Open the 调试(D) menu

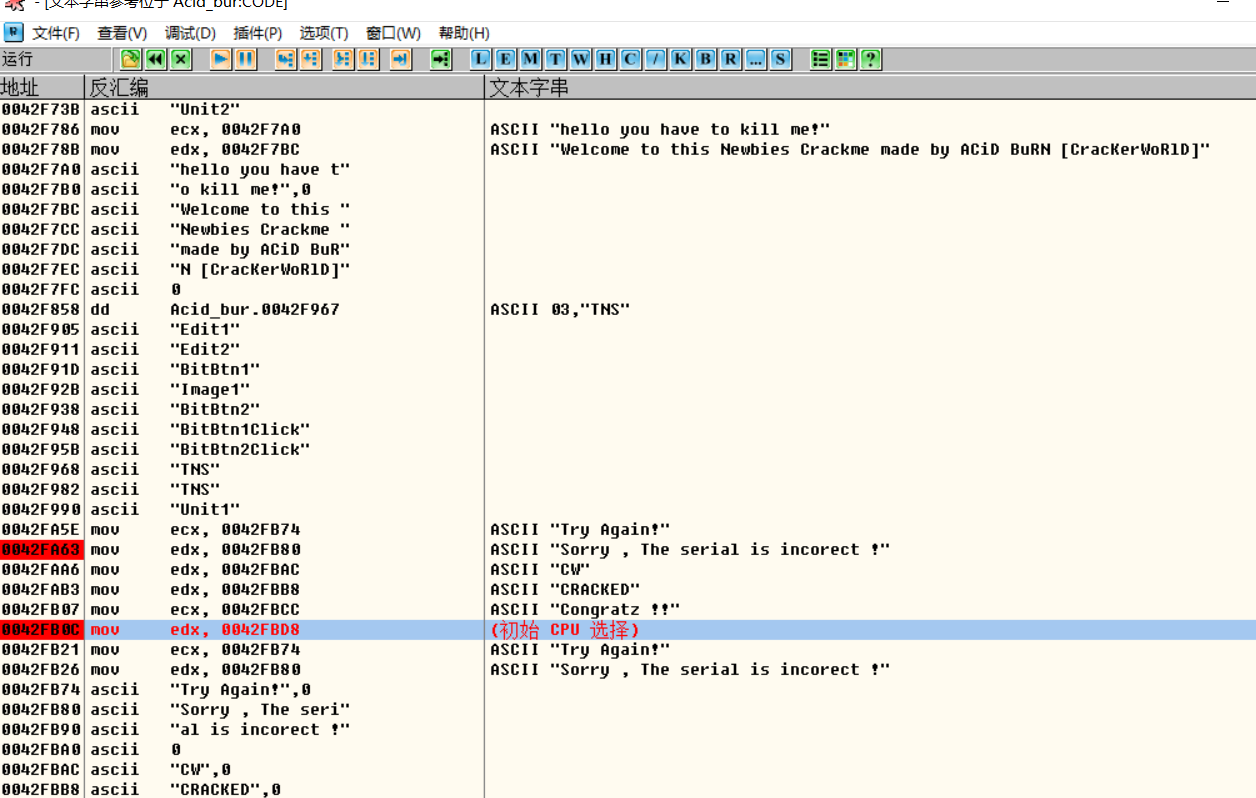190,33
